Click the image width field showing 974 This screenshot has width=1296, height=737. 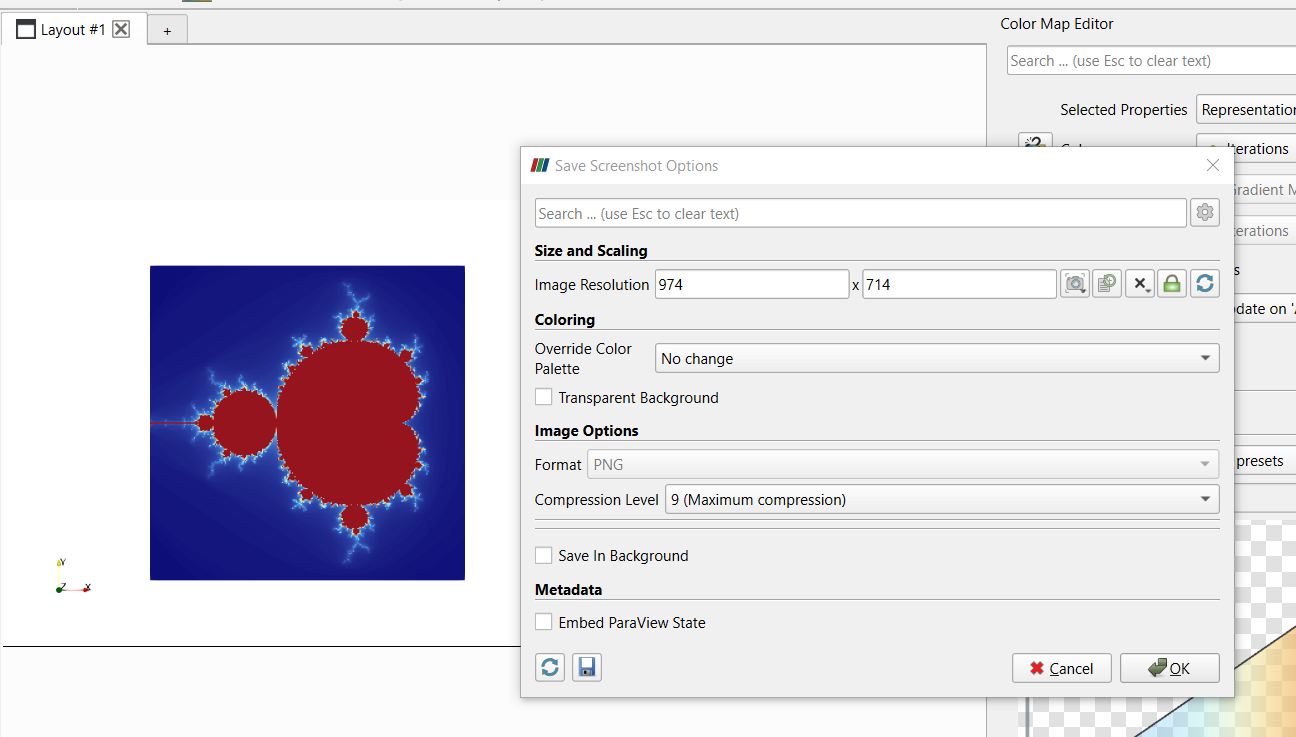click(x=751, y=284)
